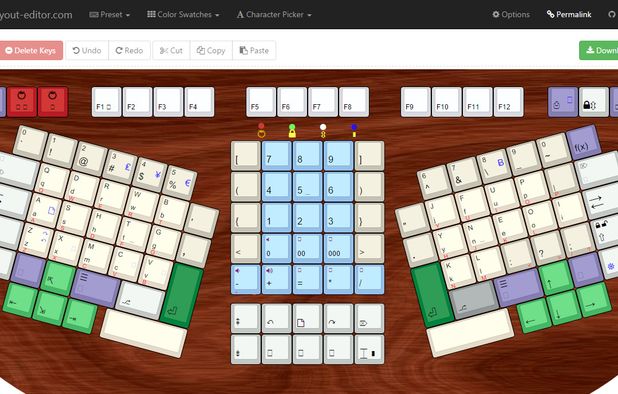Select the green up-arrow key
The height and width of the screenshot is (394, 618).
click(x=555, y=277)
